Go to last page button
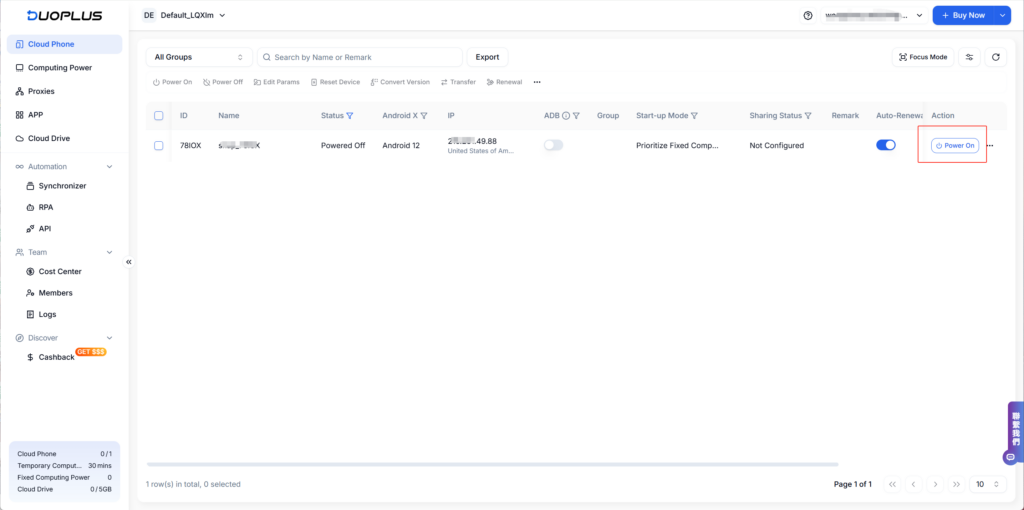Screen dimensions: 1024x510 pos(957,485)
